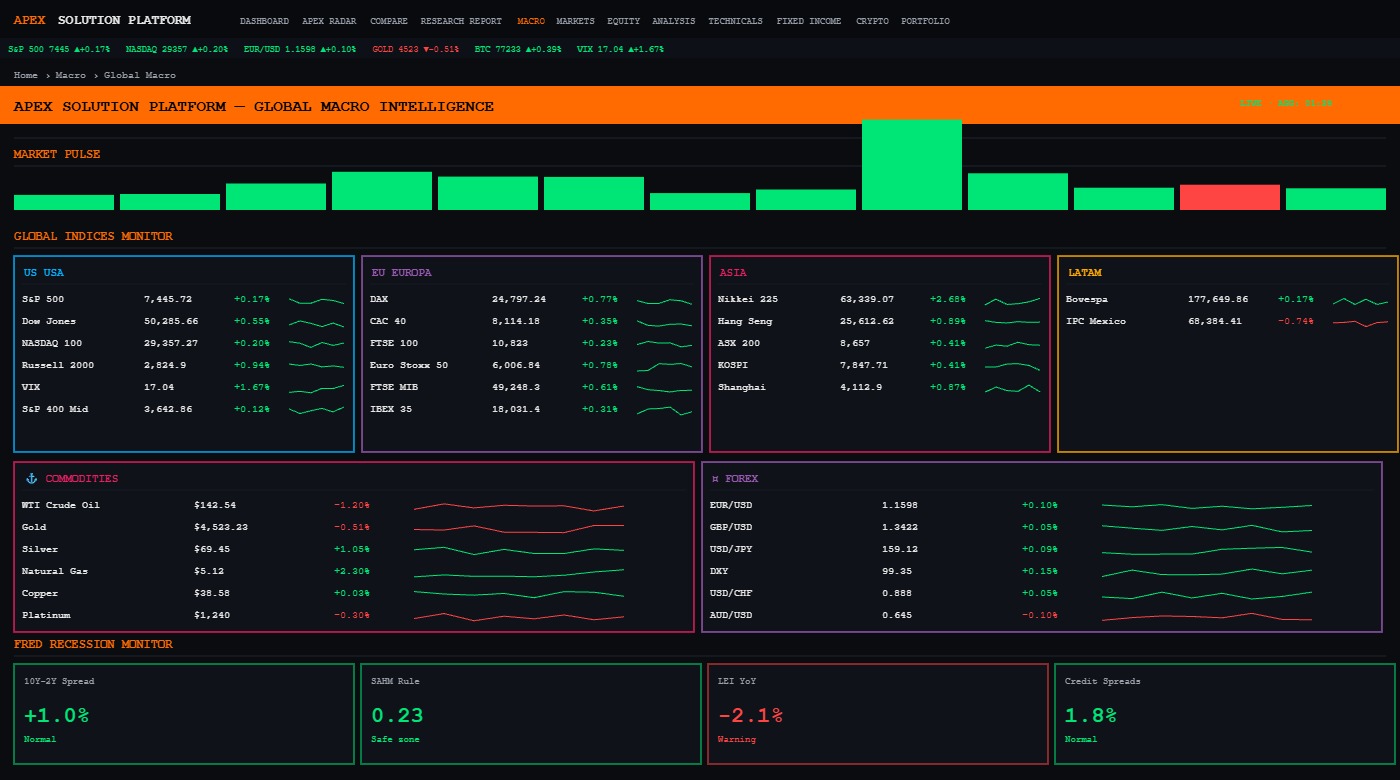The image size is (1400, 780).
Task: Click the Natural Gas sparkline chart
Action: (519, 572)
